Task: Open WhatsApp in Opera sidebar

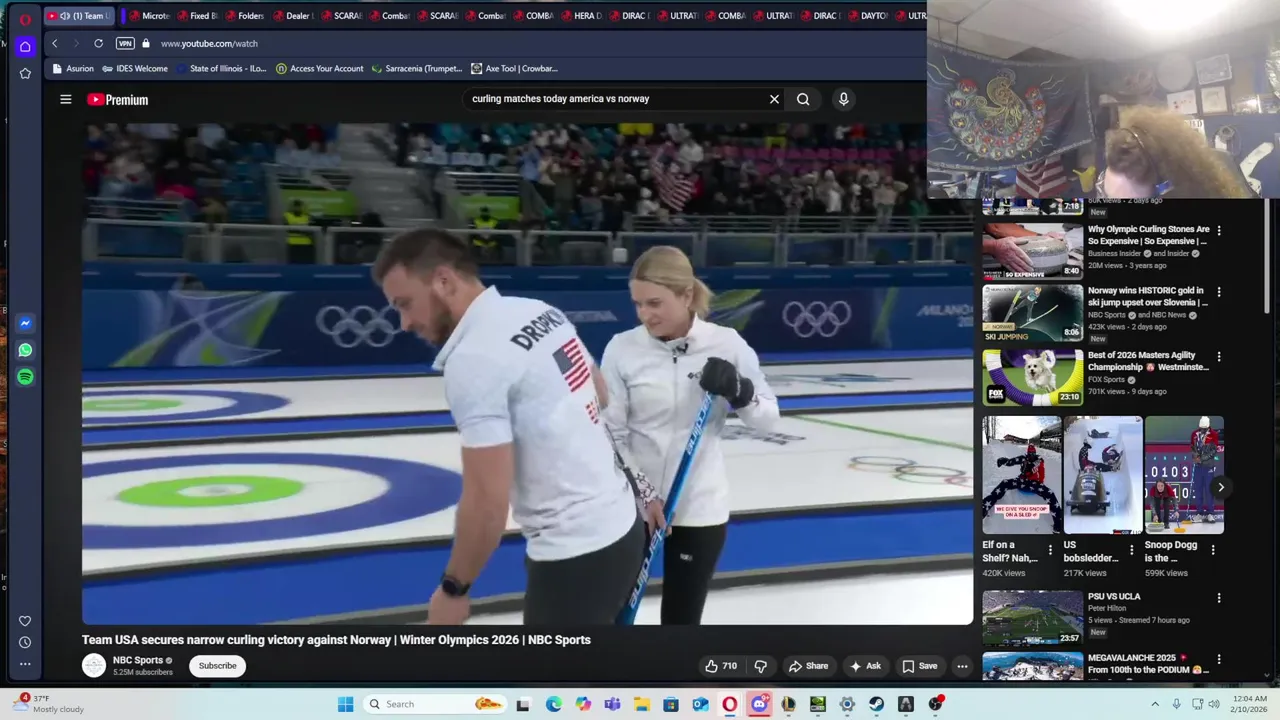Action: click(25, 350)
